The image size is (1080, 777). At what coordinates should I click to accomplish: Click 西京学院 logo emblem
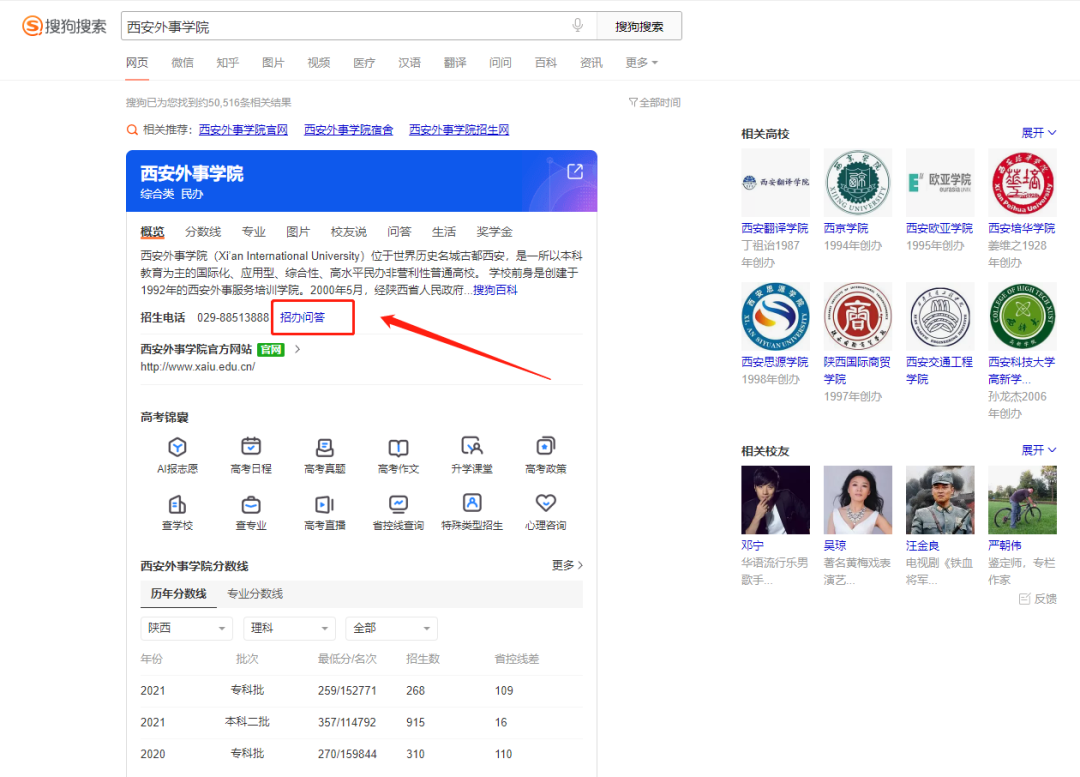point(858,183)
